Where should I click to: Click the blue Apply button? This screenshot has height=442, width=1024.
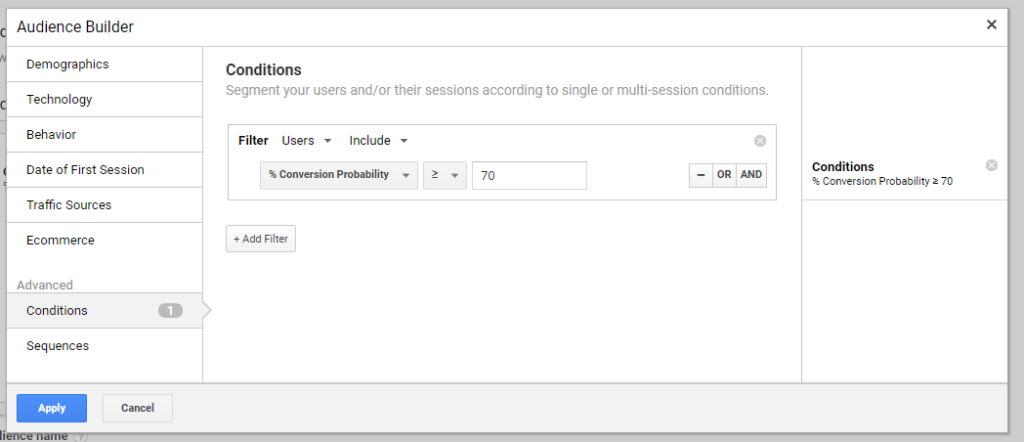tap(52, 408)
